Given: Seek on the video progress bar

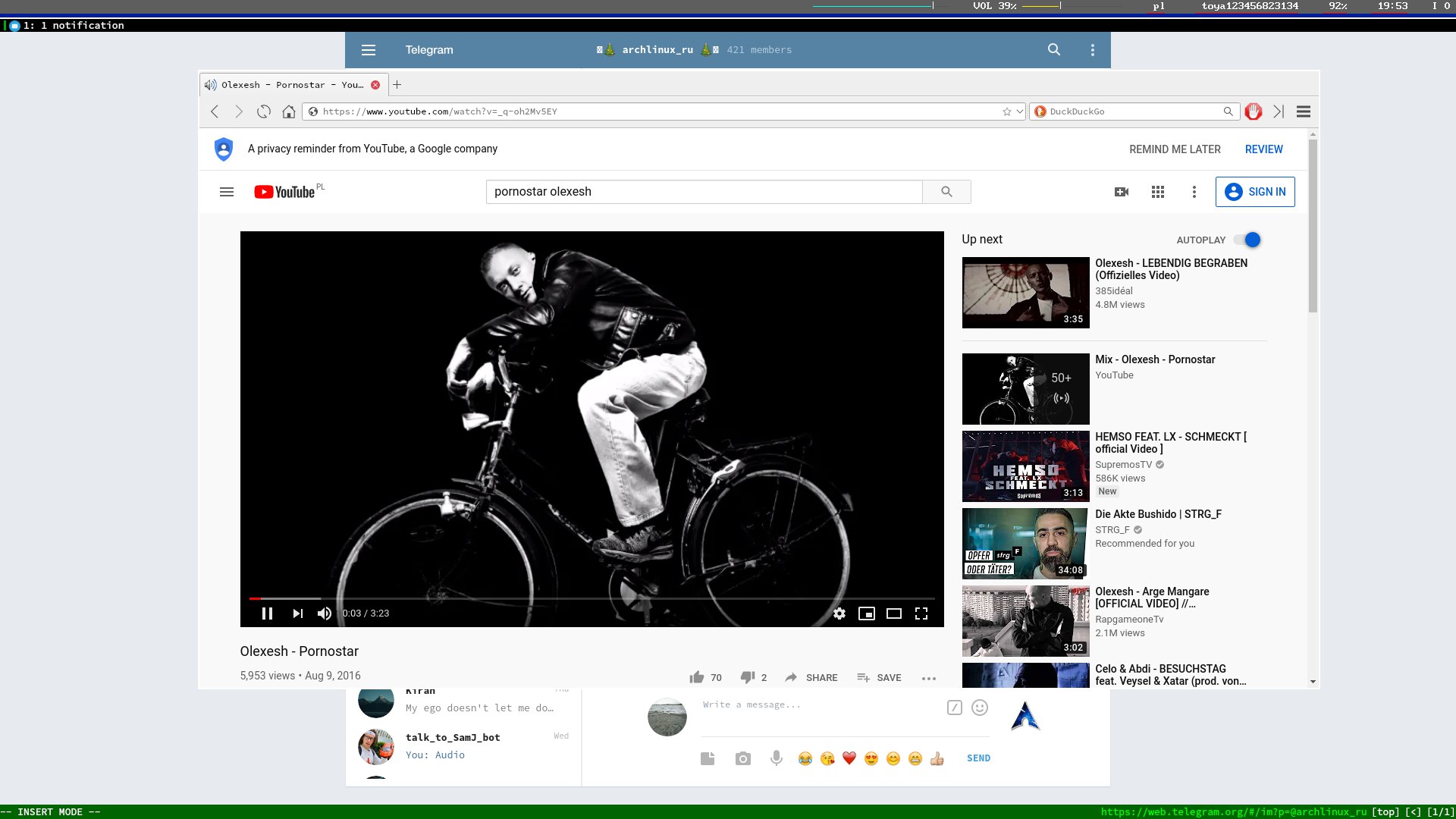Looking at the screenshot, I should coord(591,598).
